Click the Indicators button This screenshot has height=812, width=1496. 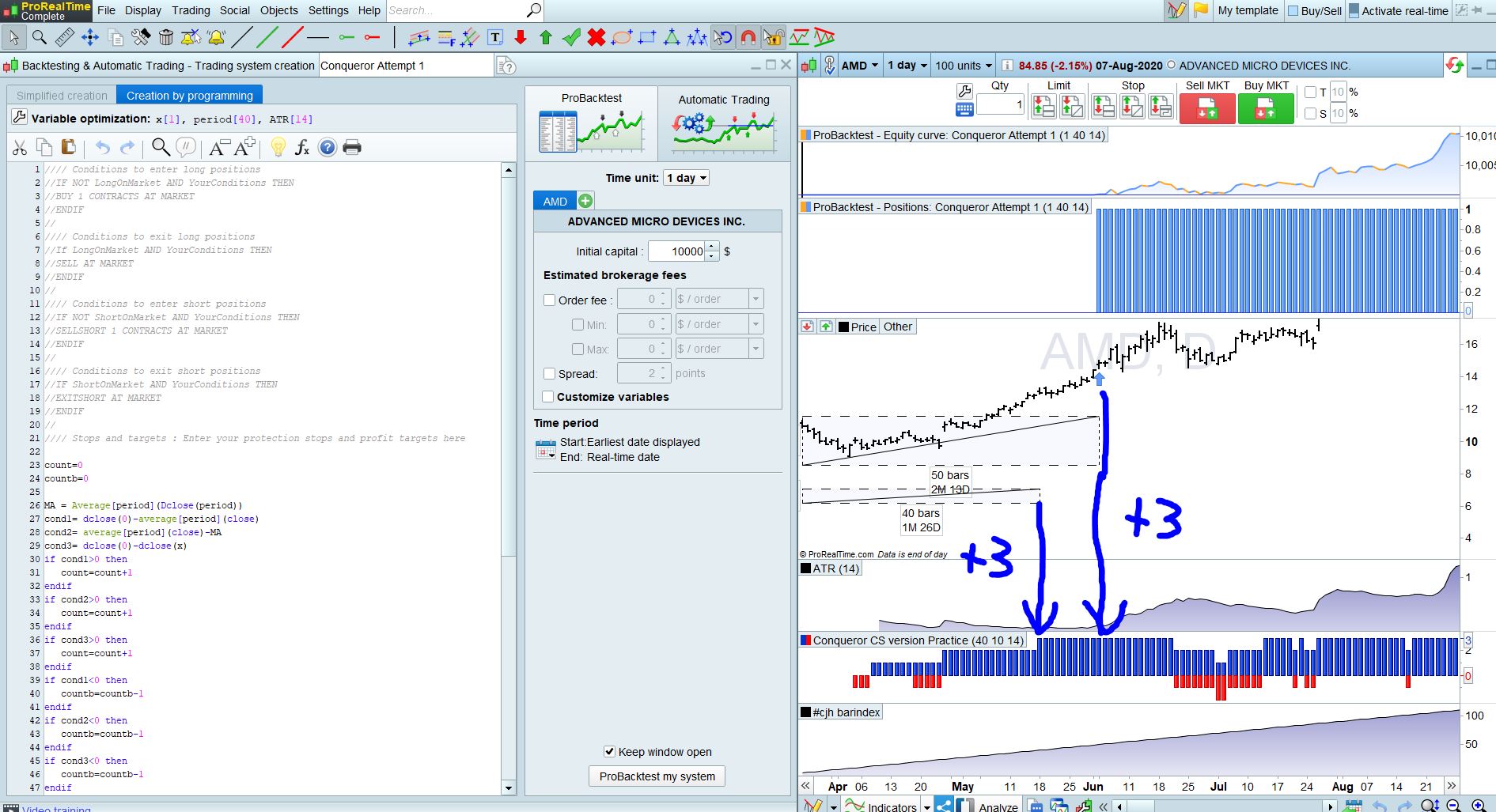(882, 806)
